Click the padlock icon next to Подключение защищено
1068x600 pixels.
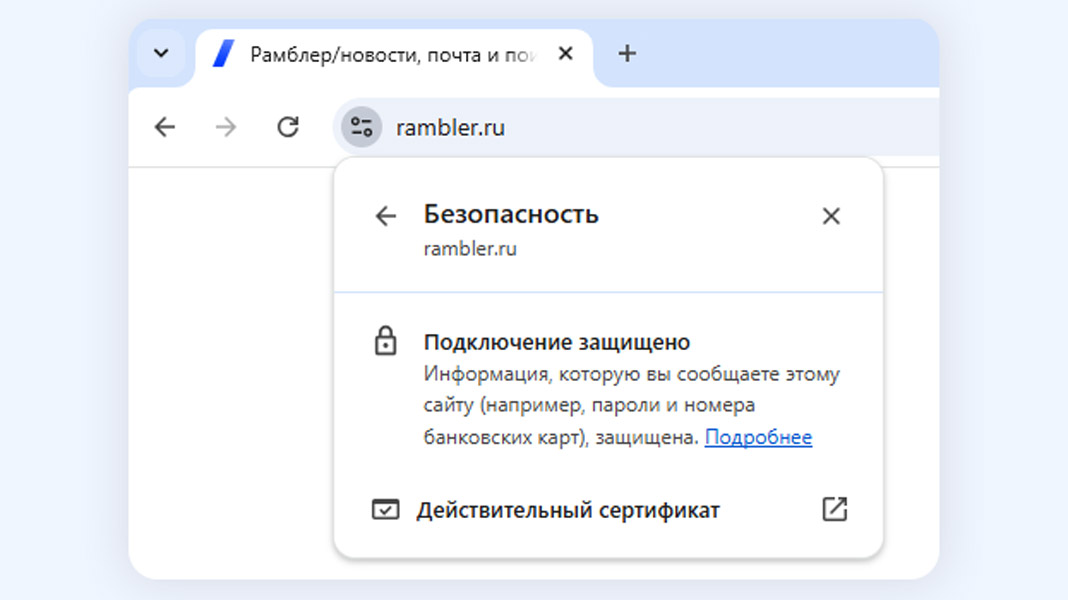385,341
